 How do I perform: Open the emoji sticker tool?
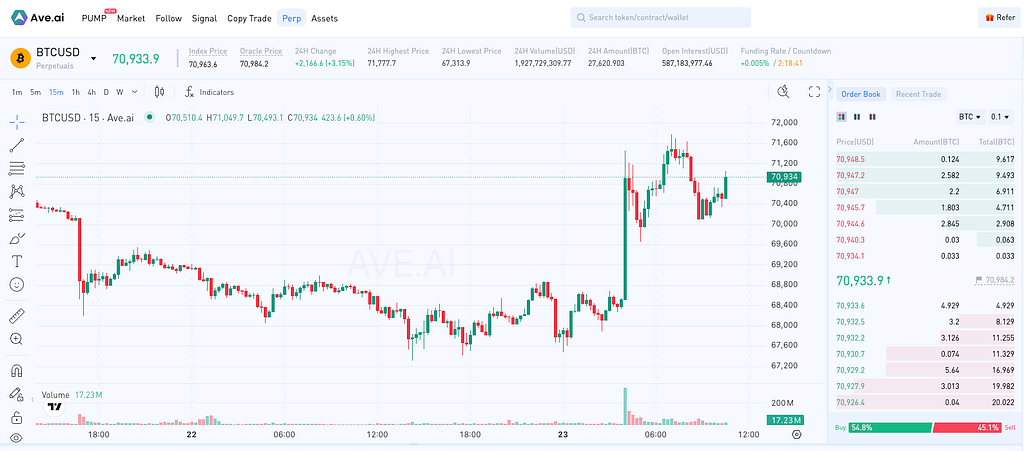17,285
